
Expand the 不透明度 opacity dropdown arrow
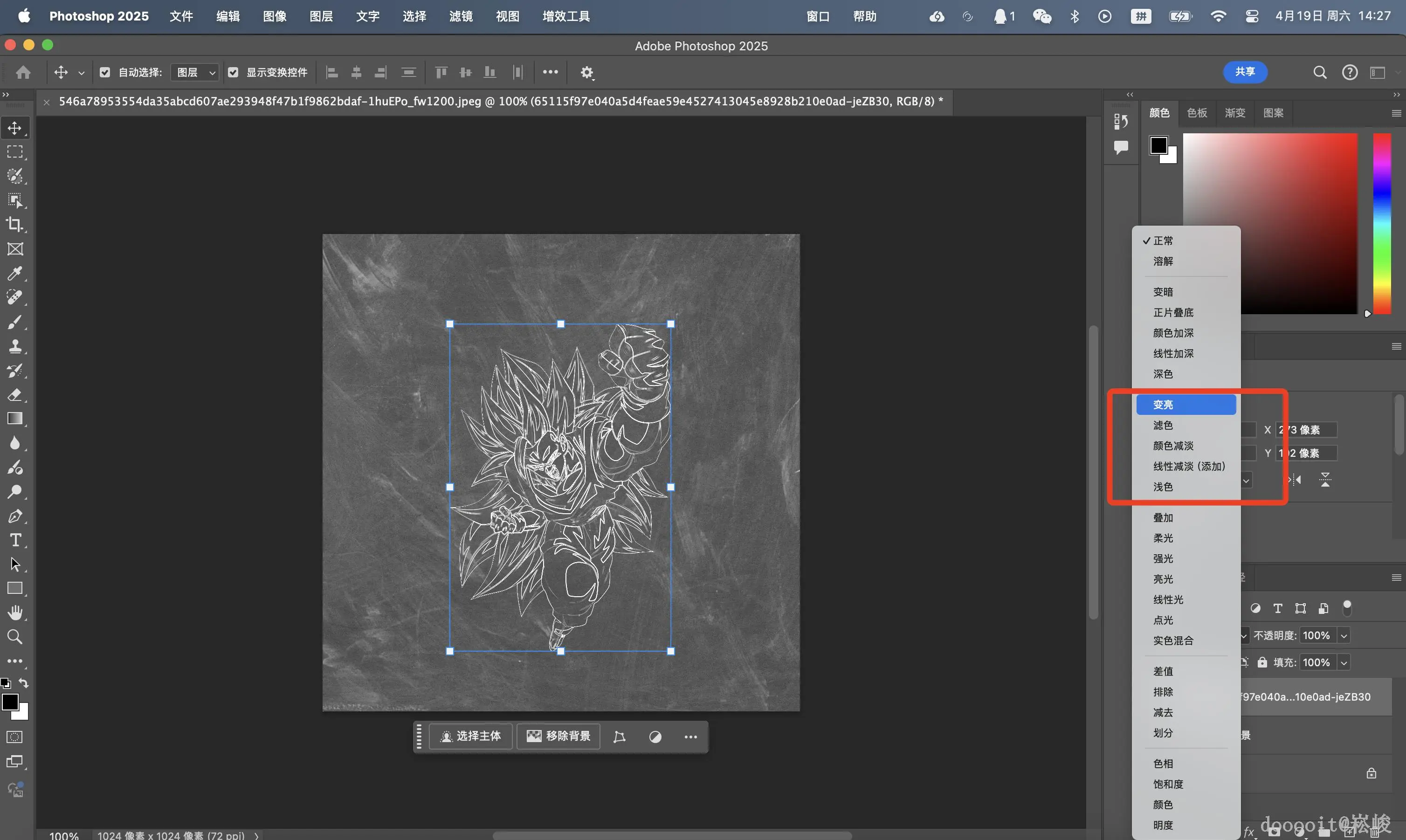pos(1344,635)
